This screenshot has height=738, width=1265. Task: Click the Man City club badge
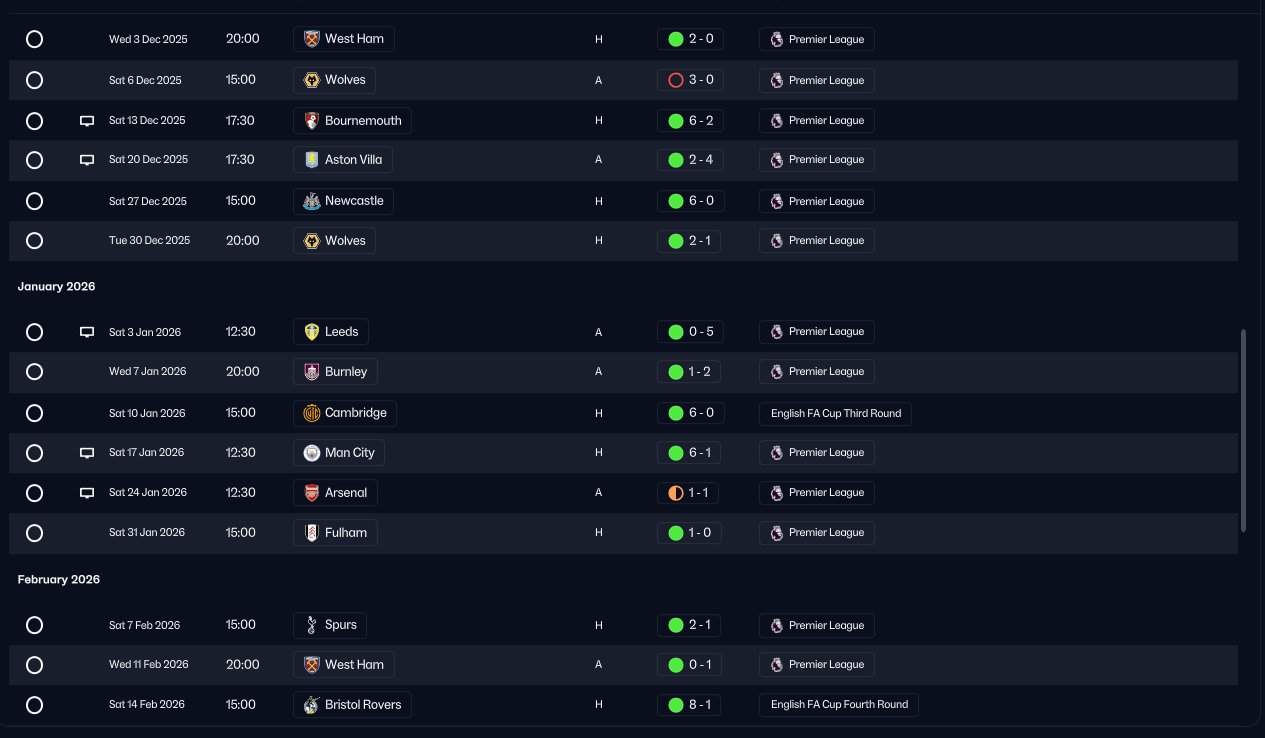(311, 453)
